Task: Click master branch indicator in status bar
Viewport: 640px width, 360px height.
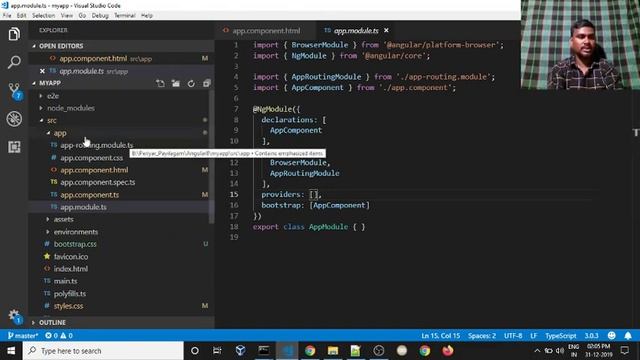Action: pyautogui.click(x=23, y=336)
